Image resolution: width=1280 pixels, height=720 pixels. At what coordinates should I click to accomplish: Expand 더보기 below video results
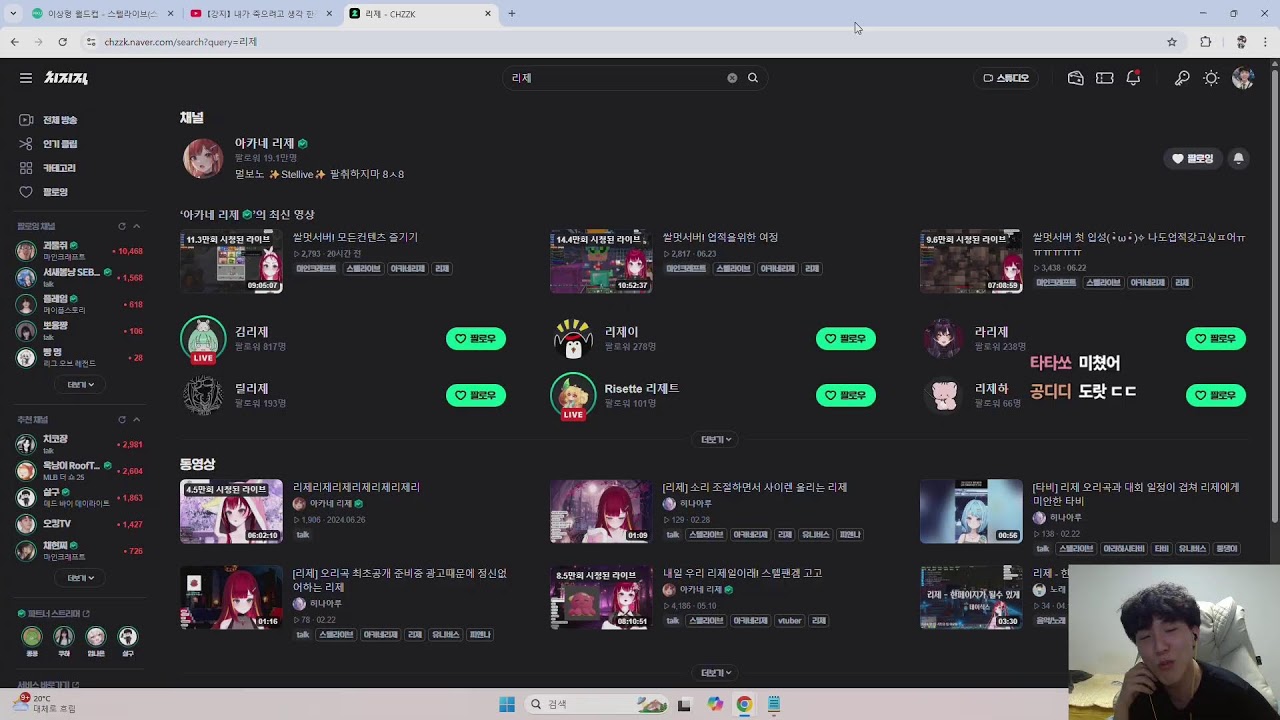point(716,673)
